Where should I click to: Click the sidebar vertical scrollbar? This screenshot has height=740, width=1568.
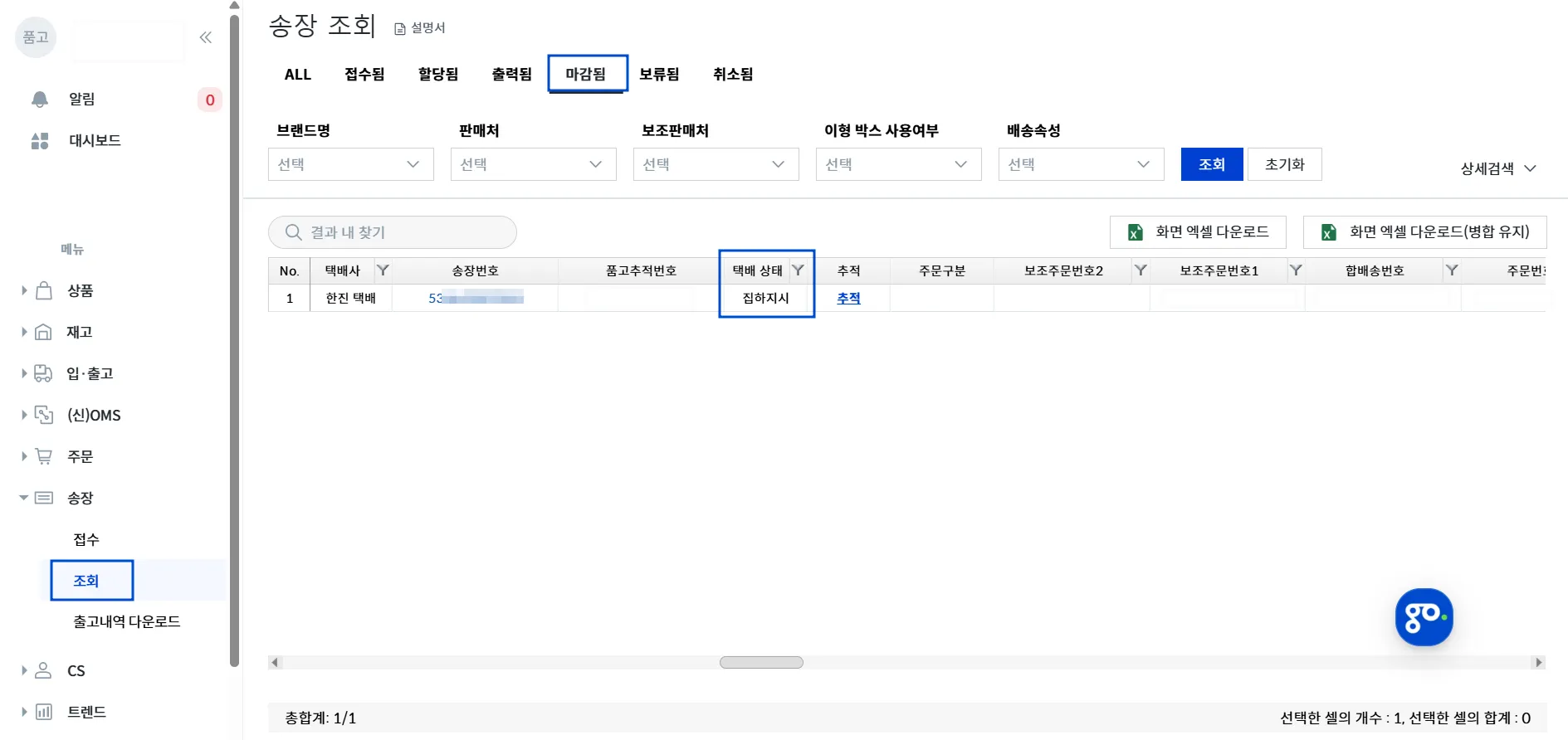pyautogui.click(x=234, y=340)
